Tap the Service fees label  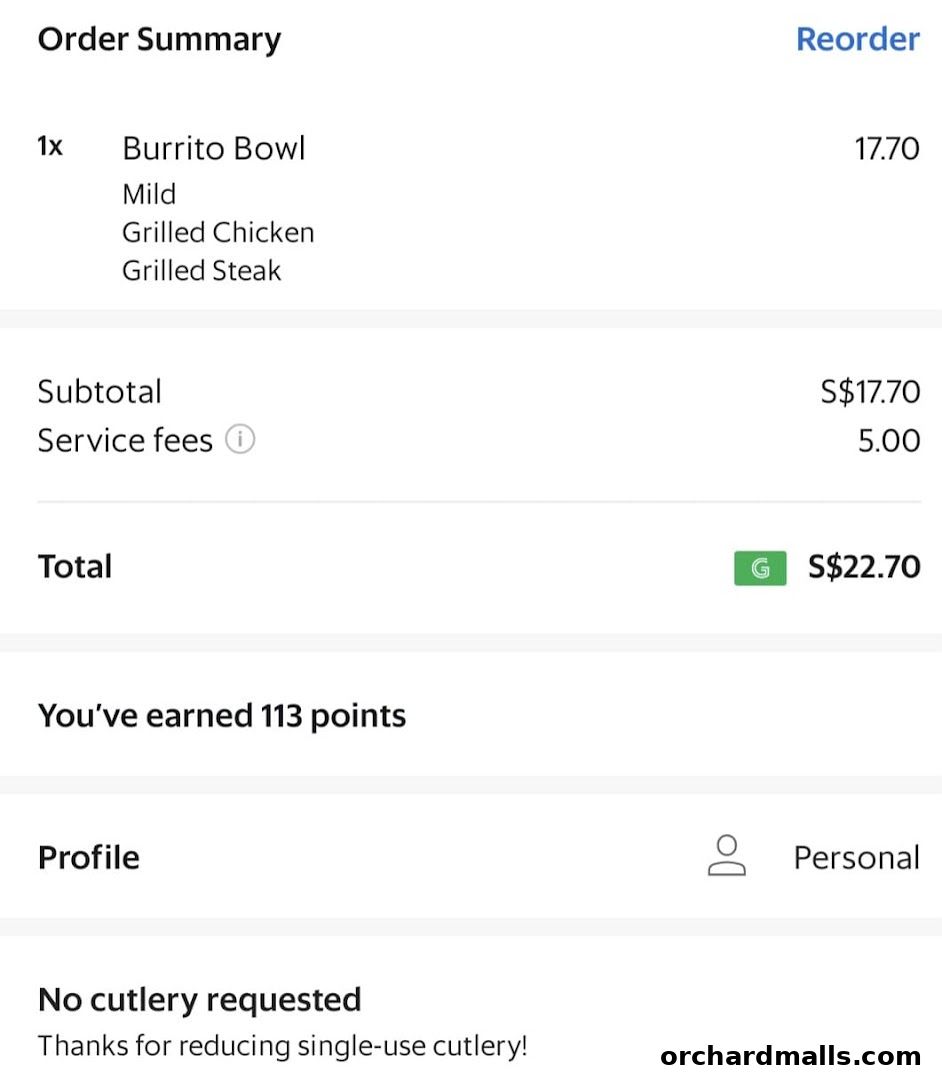pos(125,440)
